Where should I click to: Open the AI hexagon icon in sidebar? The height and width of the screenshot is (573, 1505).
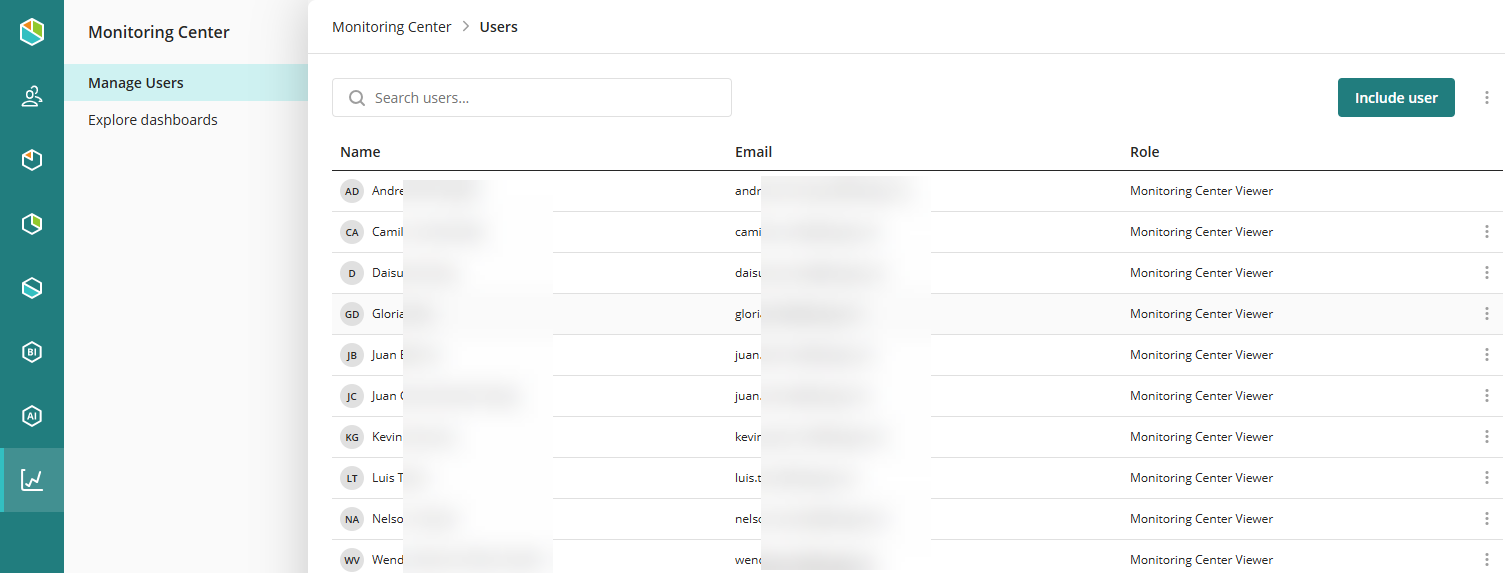[x=32, y=416]
